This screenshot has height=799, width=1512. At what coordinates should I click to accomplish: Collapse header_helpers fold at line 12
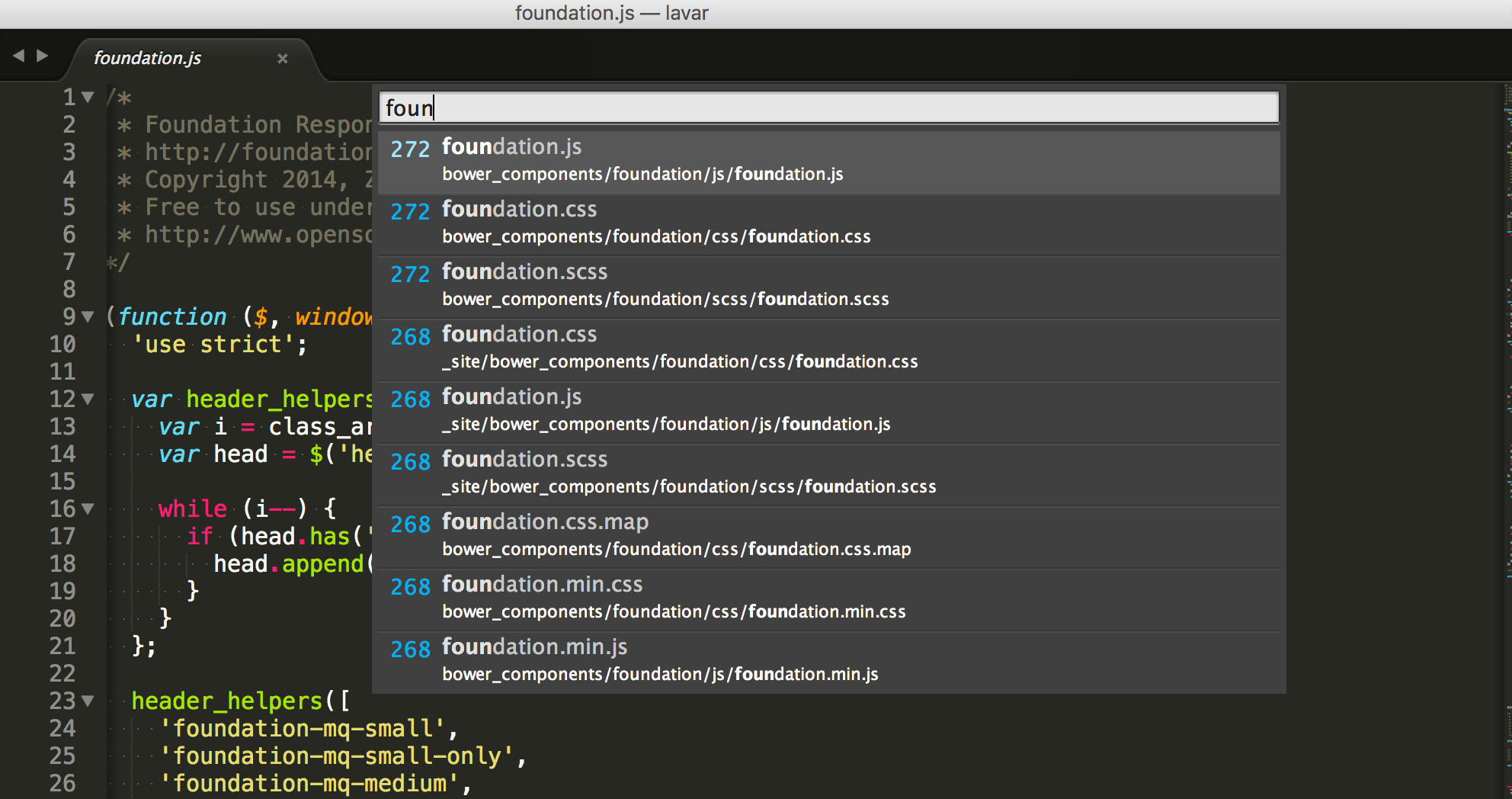[x=88, y=399]
